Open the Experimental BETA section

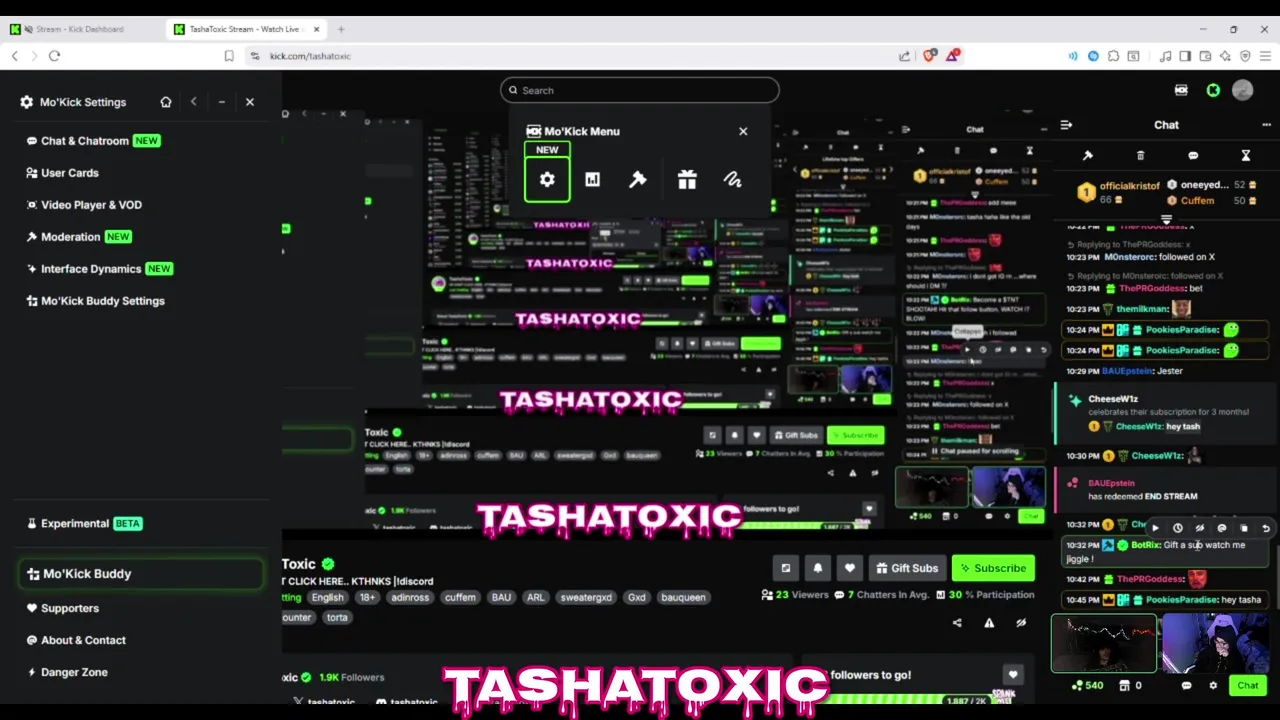(84, 523)
